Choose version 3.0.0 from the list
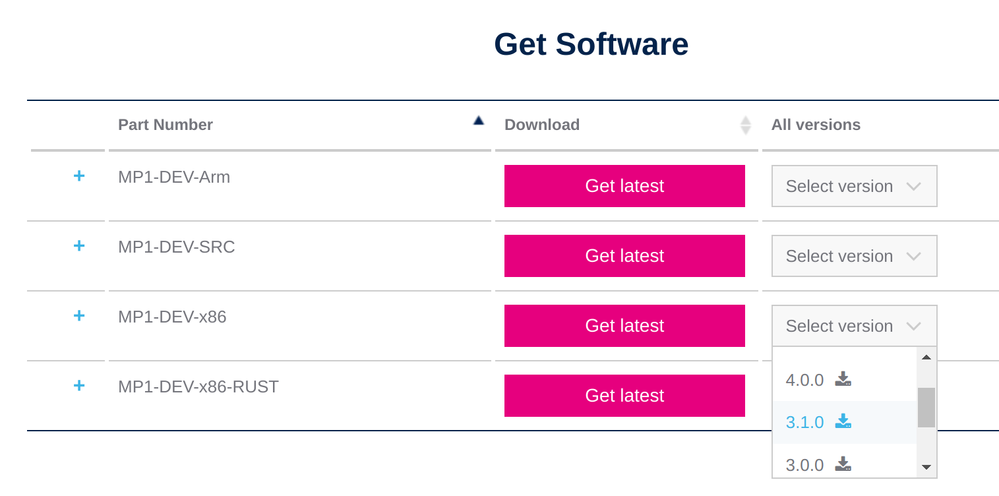The width and height of the screenshot is (999, 496). (x=805, y=465)
